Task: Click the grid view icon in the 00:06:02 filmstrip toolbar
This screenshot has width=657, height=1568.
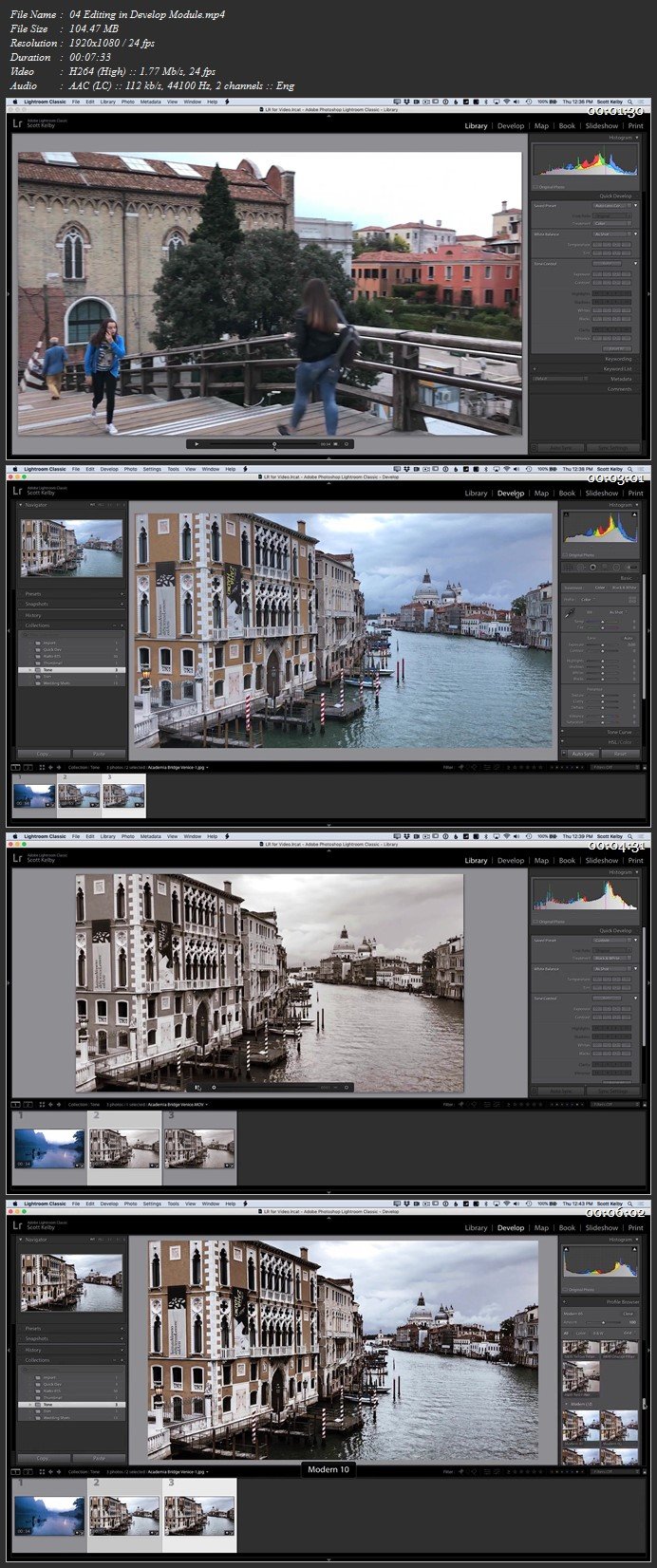Action: coord(42,1471)
